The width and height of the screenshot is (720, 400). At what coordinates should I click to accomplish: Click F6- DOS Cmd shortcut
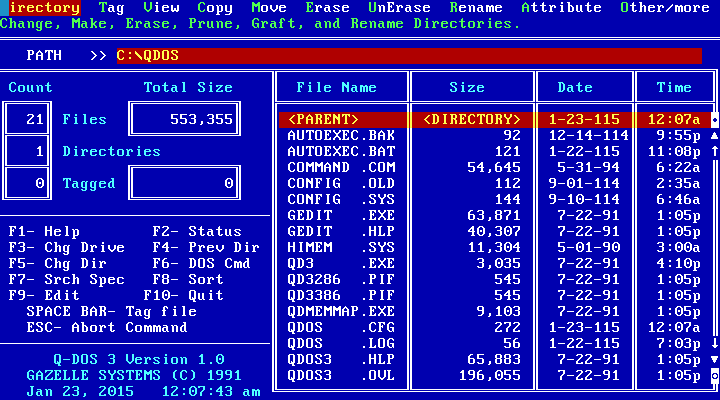[x=202, y=264]
